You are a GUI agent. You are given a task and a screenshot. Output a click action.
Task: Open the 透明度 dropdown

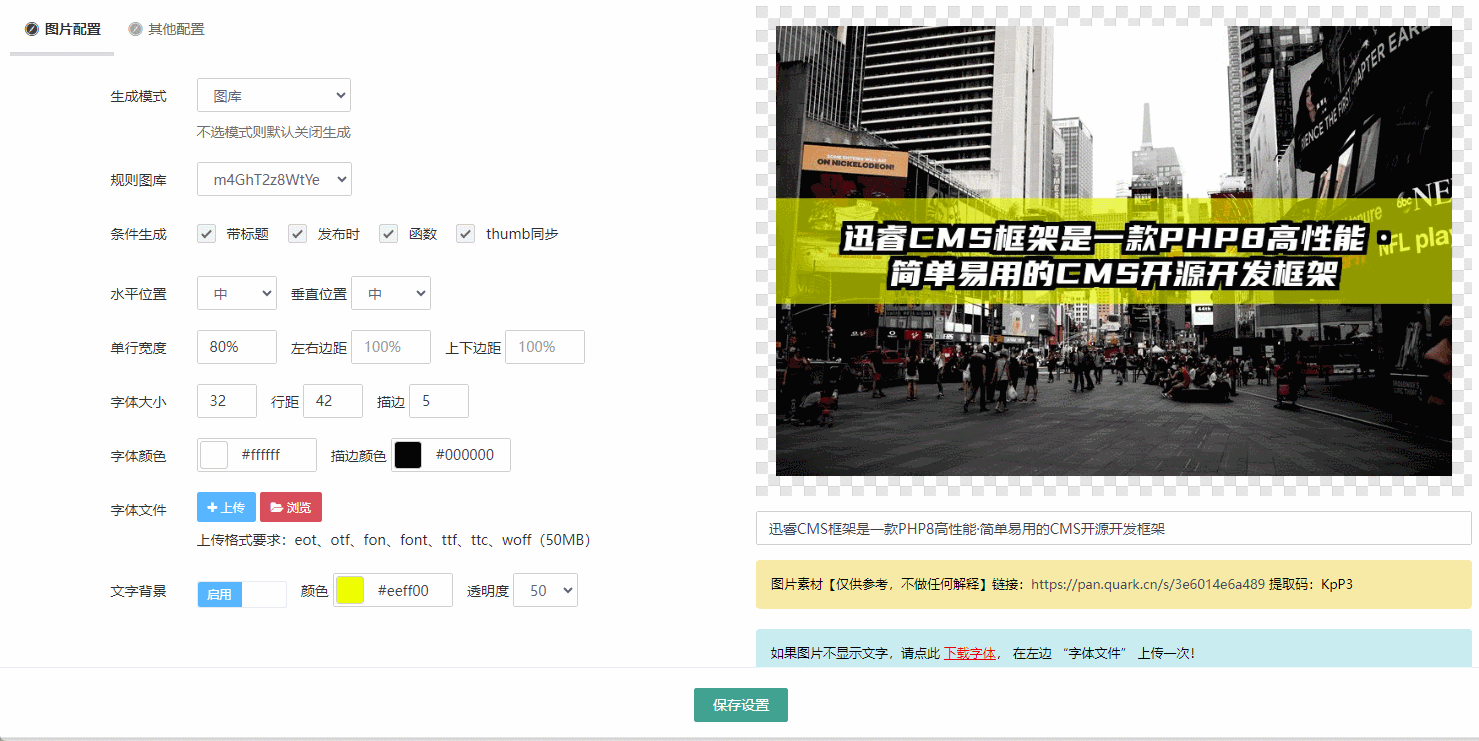545,591
